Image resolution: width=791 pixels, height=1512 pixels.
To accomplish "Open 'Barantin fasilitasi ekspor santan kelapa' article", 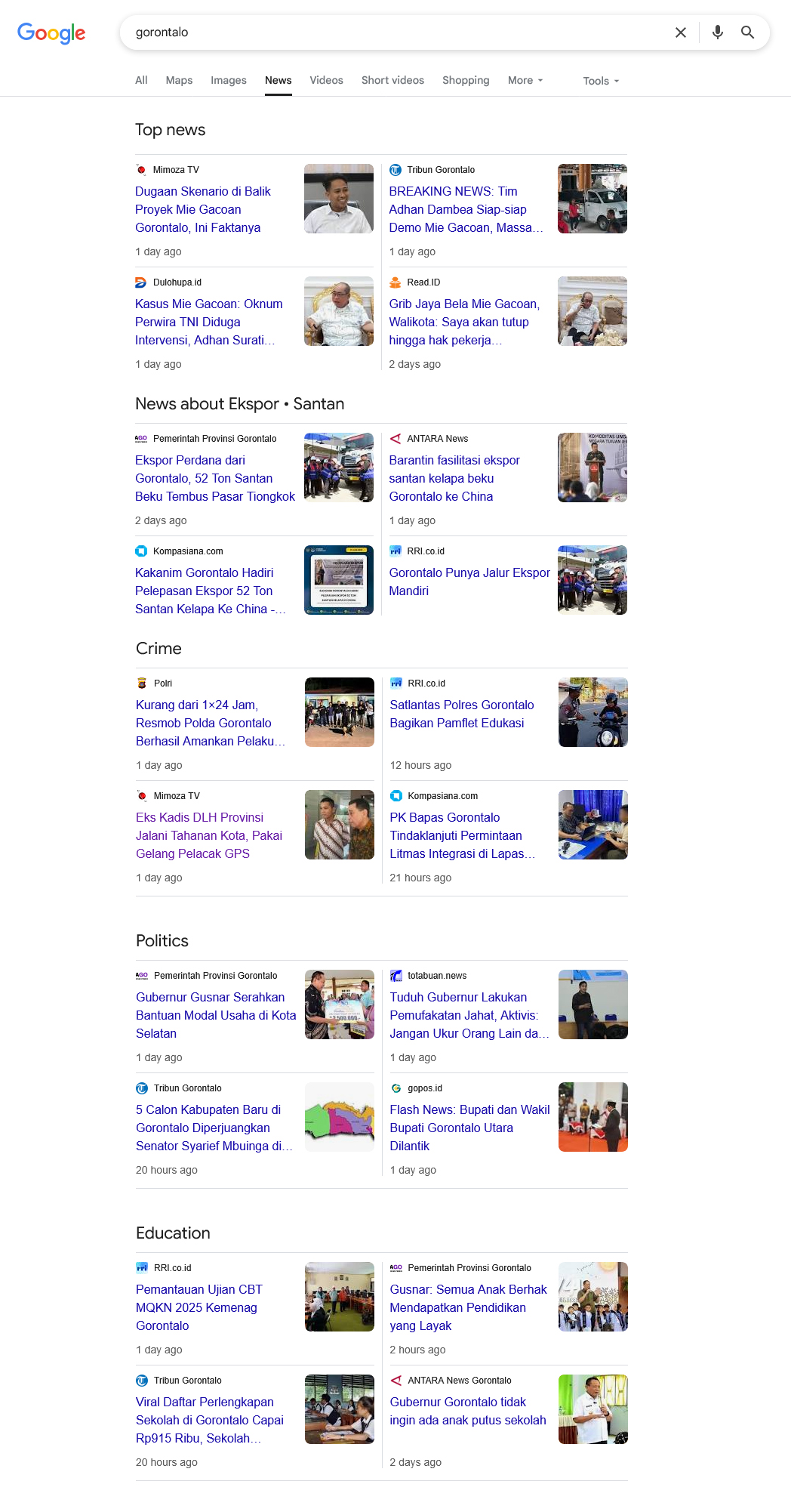I will (454, 479).
